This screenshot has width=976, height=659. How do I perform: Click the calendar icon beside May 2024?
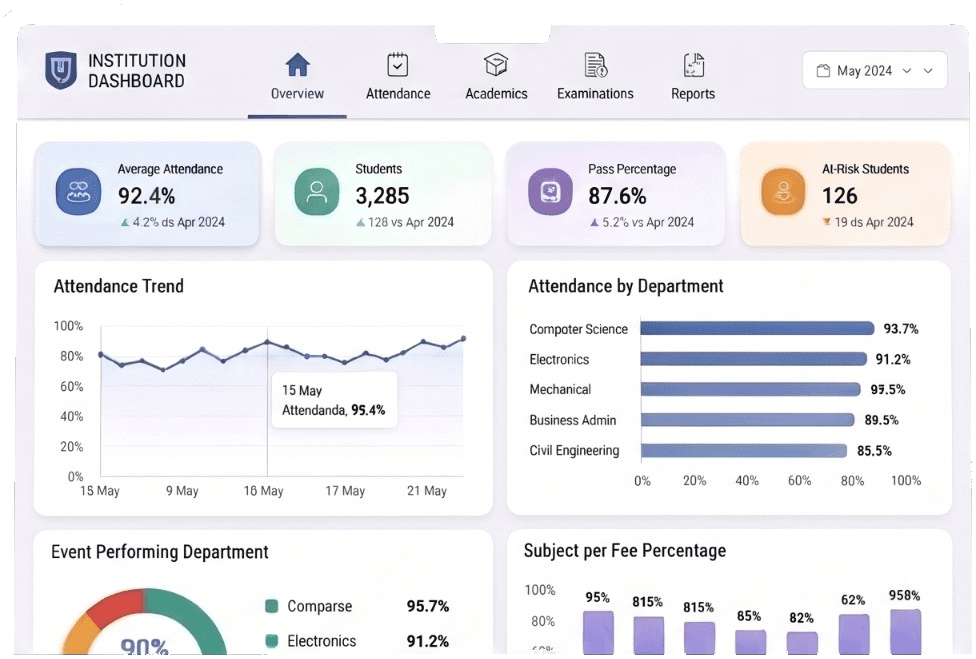coord(823,70)
